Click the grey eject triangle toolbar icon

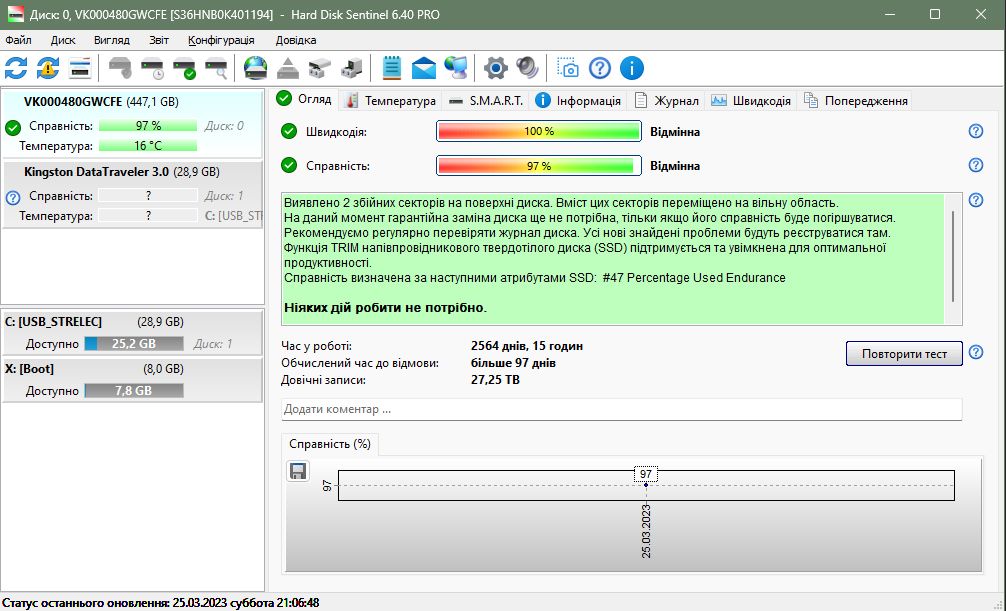287,68
